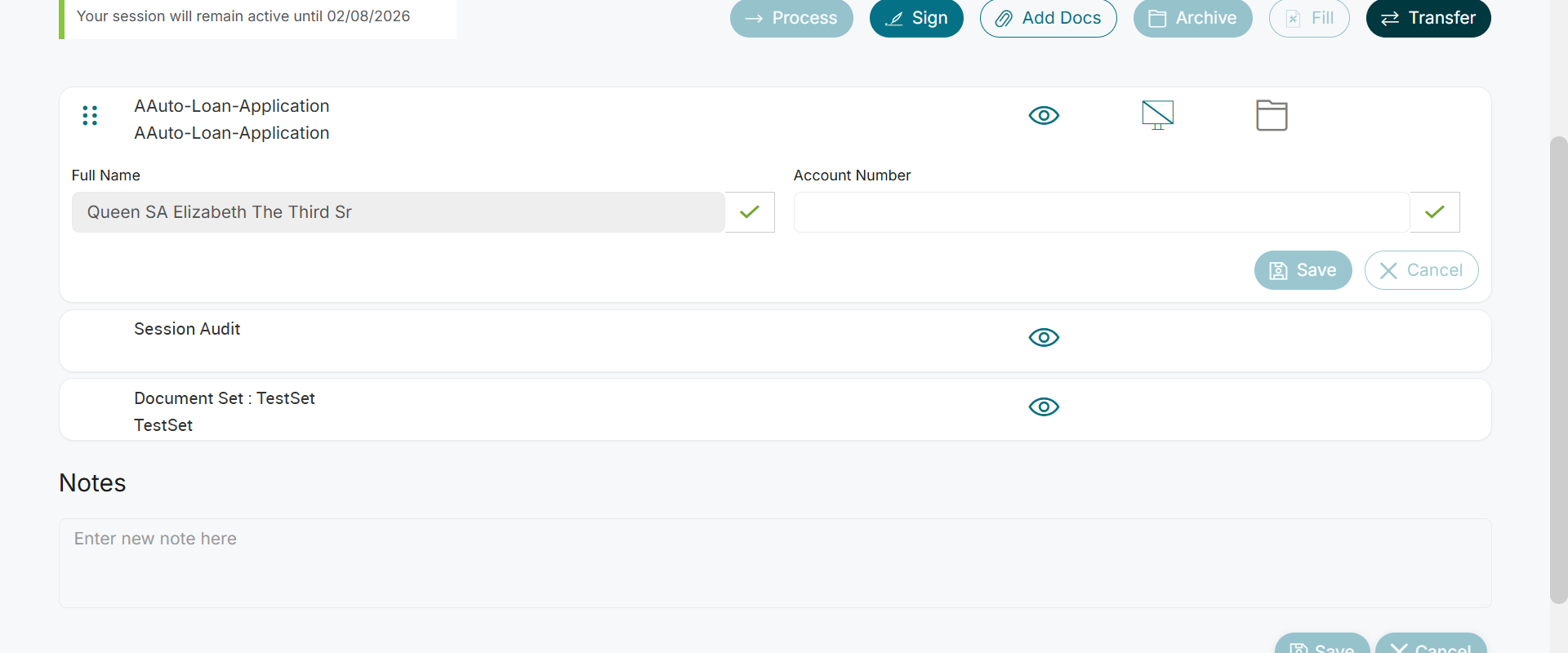Screen dimensions: 1568x653
Task: Click the Fill button
Action: (x=1309, y=18)
